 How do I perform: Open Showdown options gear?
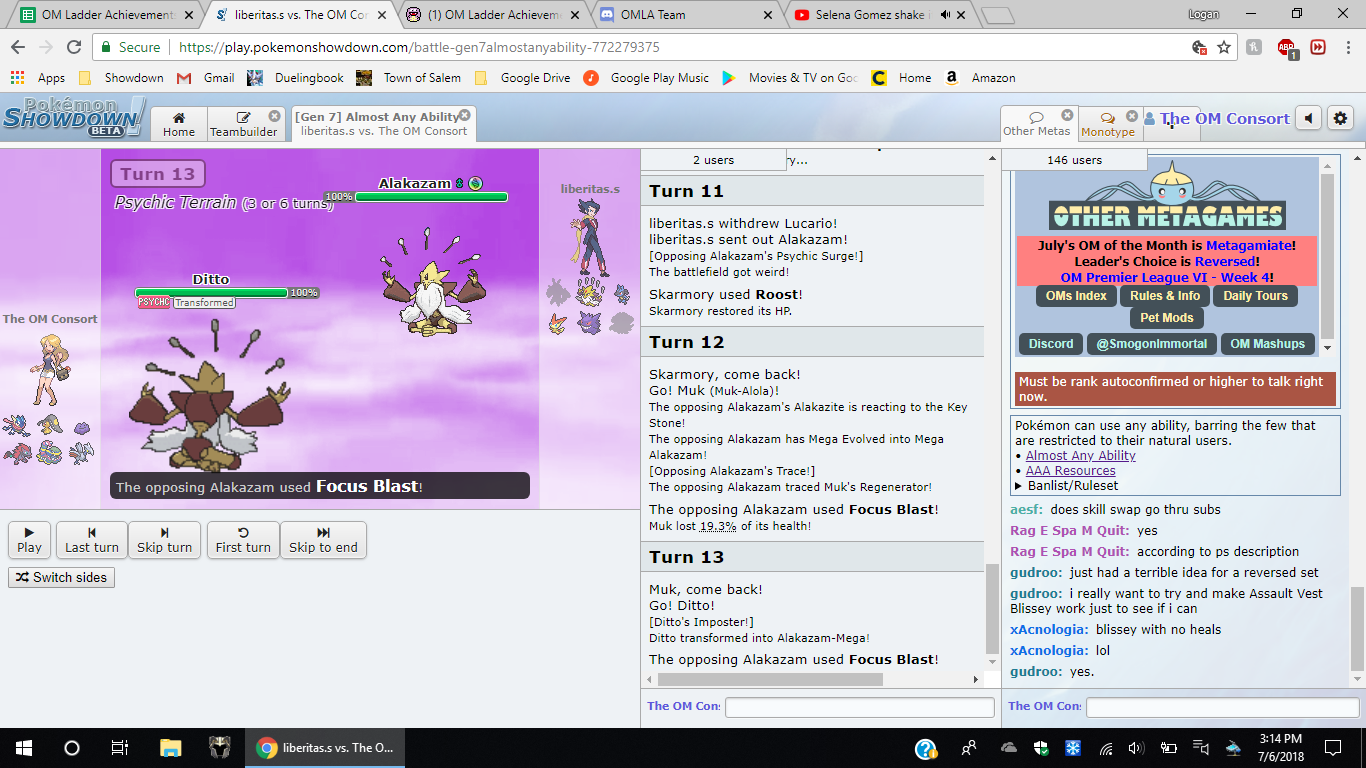pos(1340,118)
